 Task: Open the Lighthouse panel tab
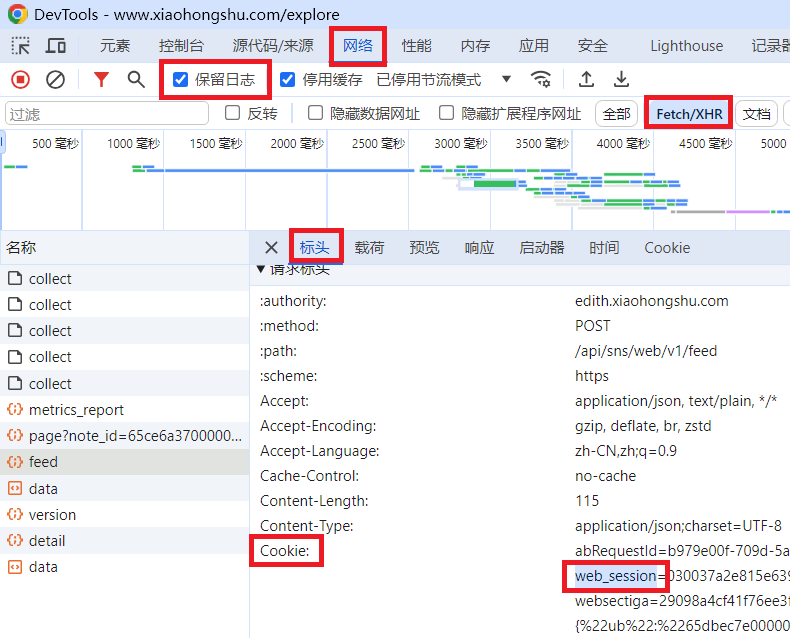(x=686, y=46)
